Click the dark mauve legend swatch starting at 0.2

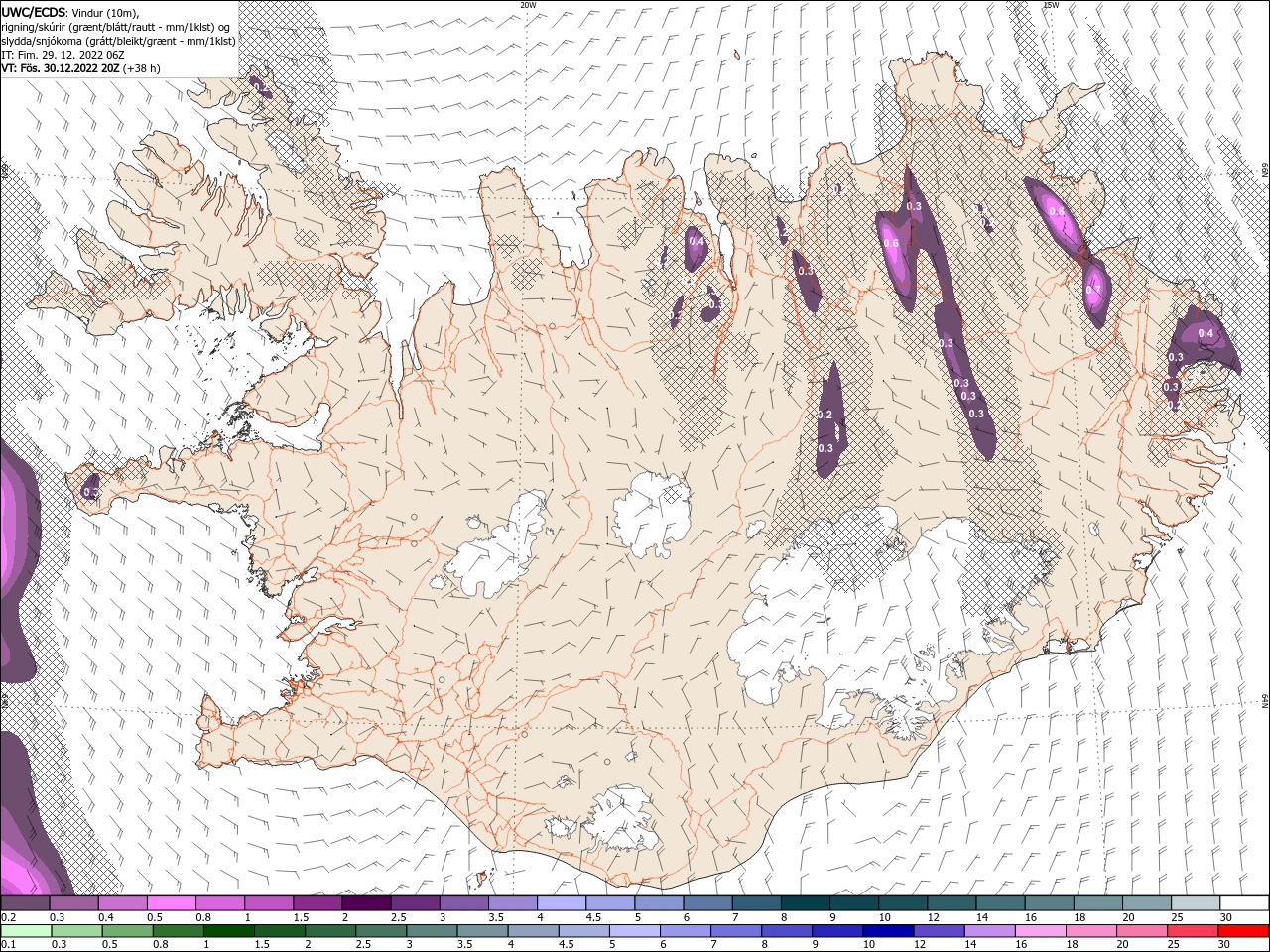25,903
